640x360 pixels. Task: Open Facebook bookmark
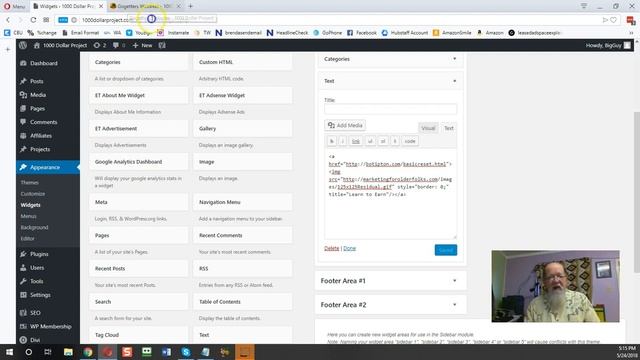click(x=362, y=33)
